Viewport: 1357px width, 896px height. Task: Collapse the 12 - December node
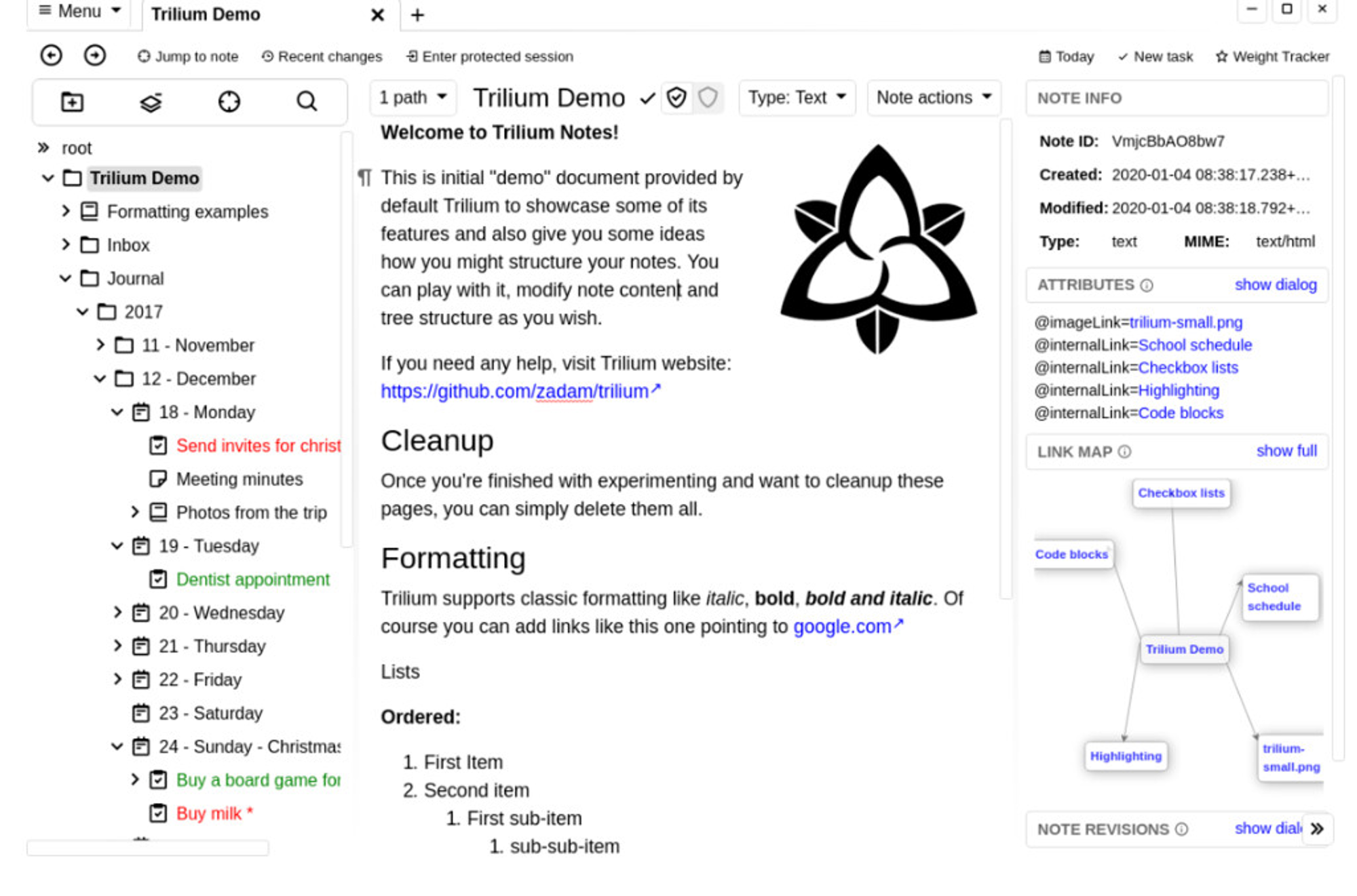click(100, 378)
